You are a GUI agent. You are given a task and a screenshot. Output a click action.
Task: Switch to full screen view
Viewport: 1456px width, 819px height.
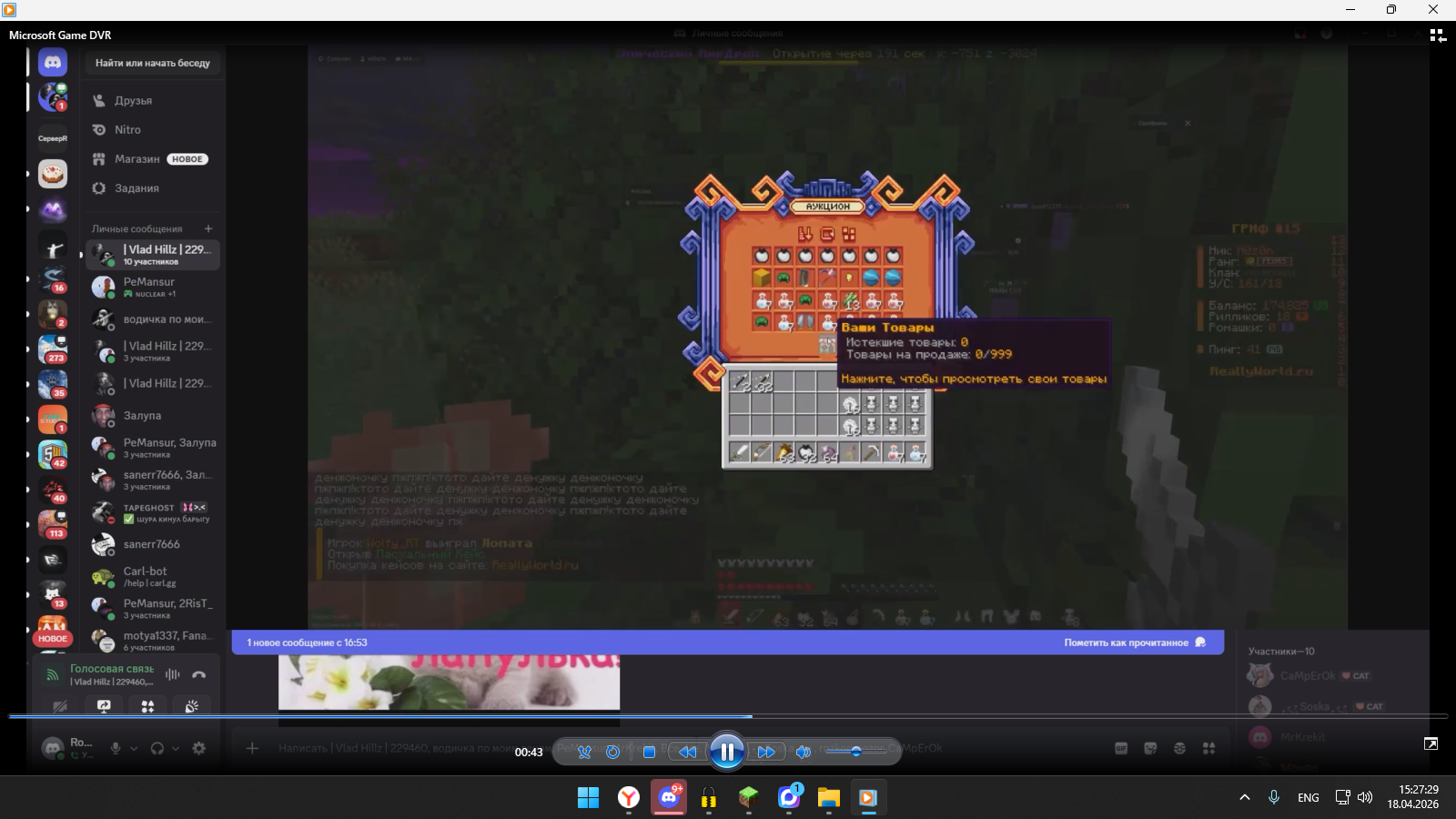point(1431,743)
